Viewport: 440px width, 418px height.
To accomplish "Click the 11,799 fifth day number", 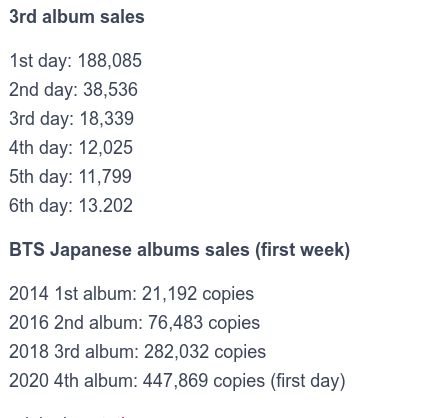I will [105, 177].
